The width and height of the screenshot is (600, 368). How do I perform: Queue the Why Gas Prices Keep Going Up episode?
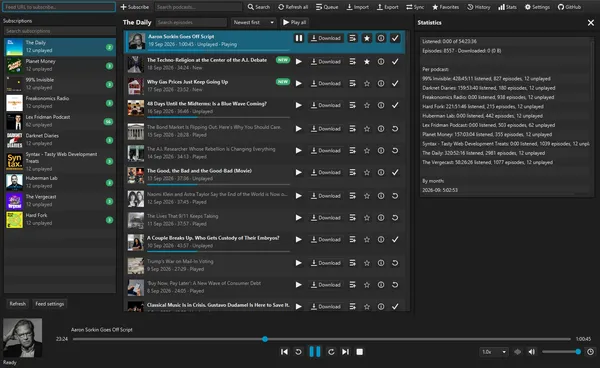[x=352, y=83]
